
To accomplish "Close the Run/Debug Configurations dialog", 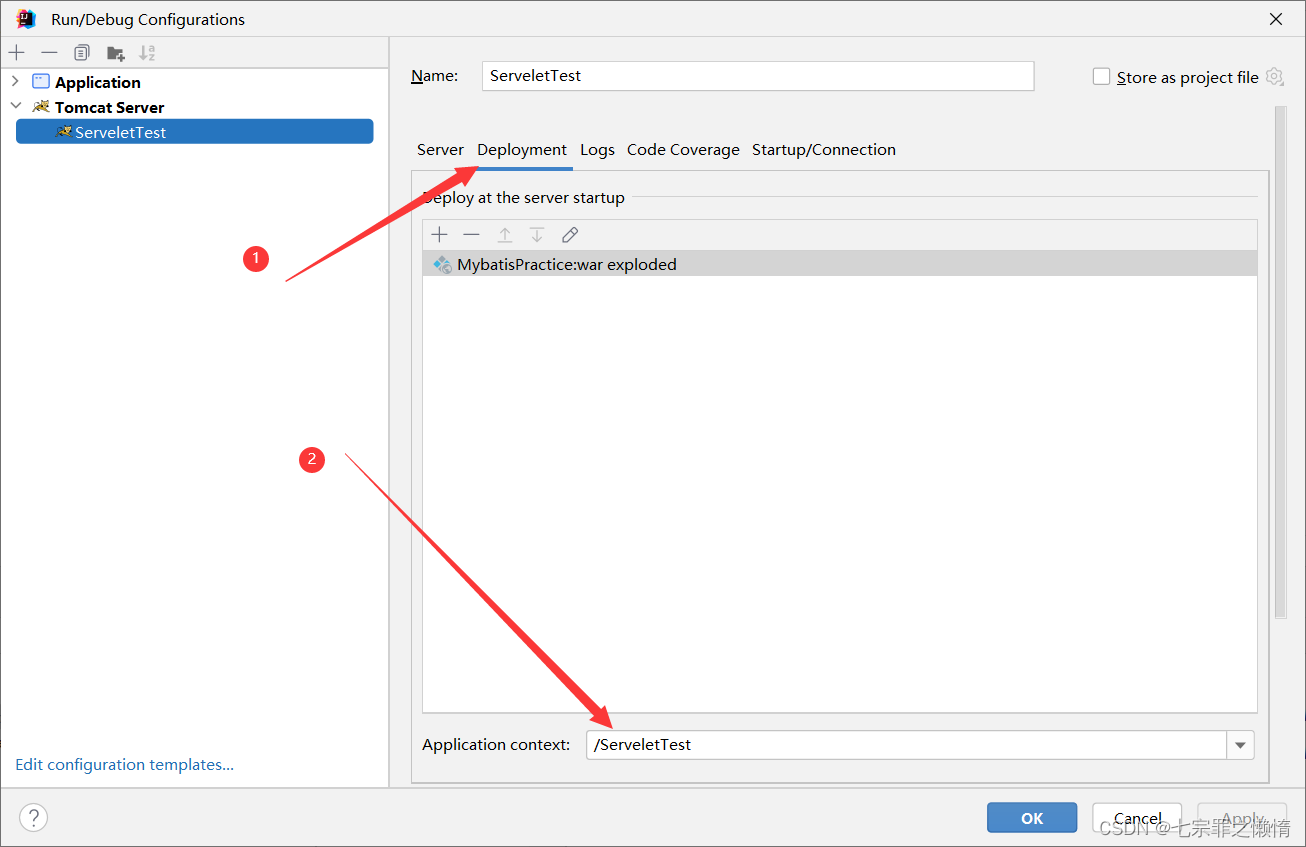I will 1276,19.
